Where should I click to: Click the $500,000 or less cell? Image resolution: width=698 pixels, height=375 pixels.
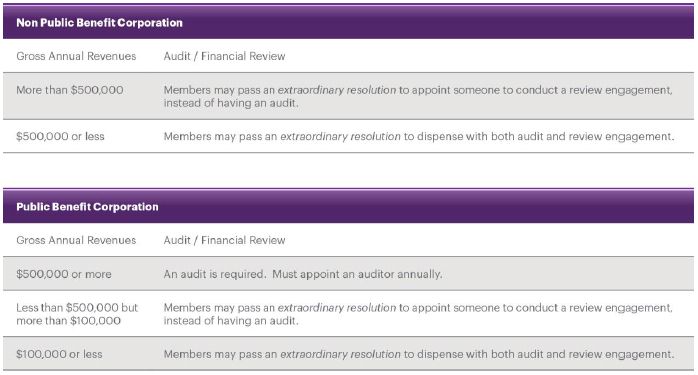coord(60,136)
